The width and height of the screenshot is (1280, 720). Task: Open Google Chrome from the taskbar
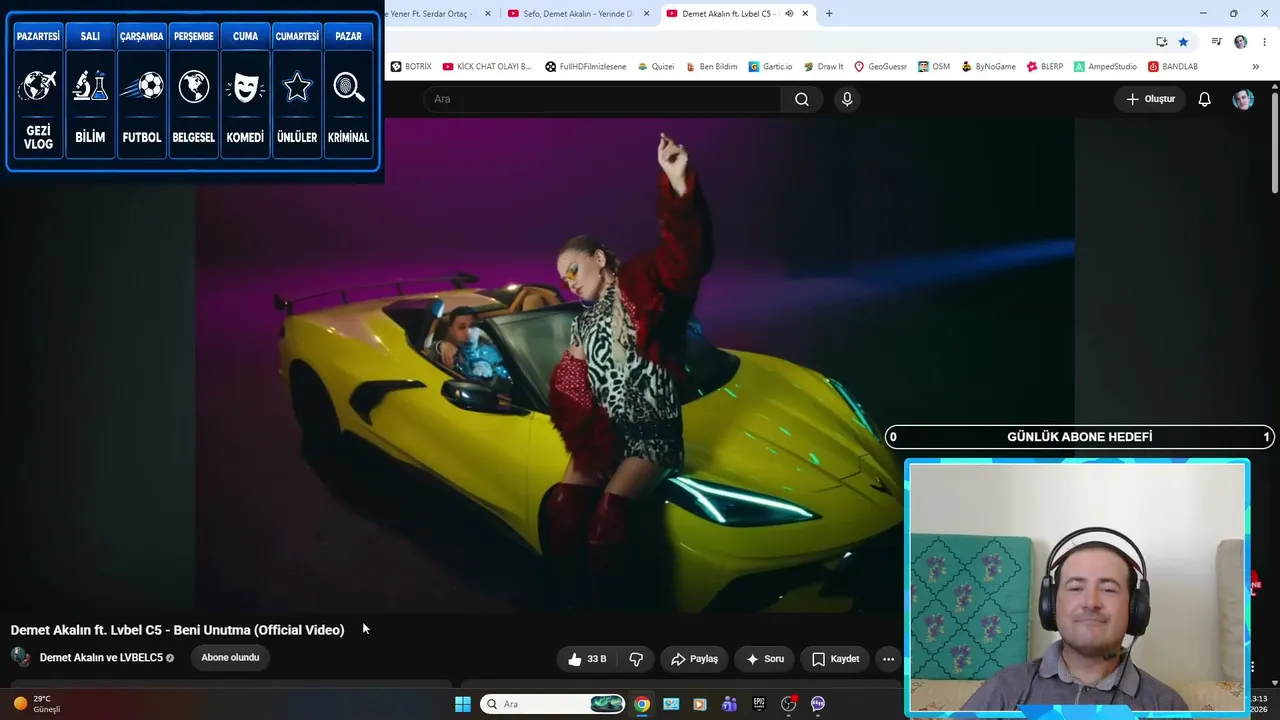click(x=642, y=704)
